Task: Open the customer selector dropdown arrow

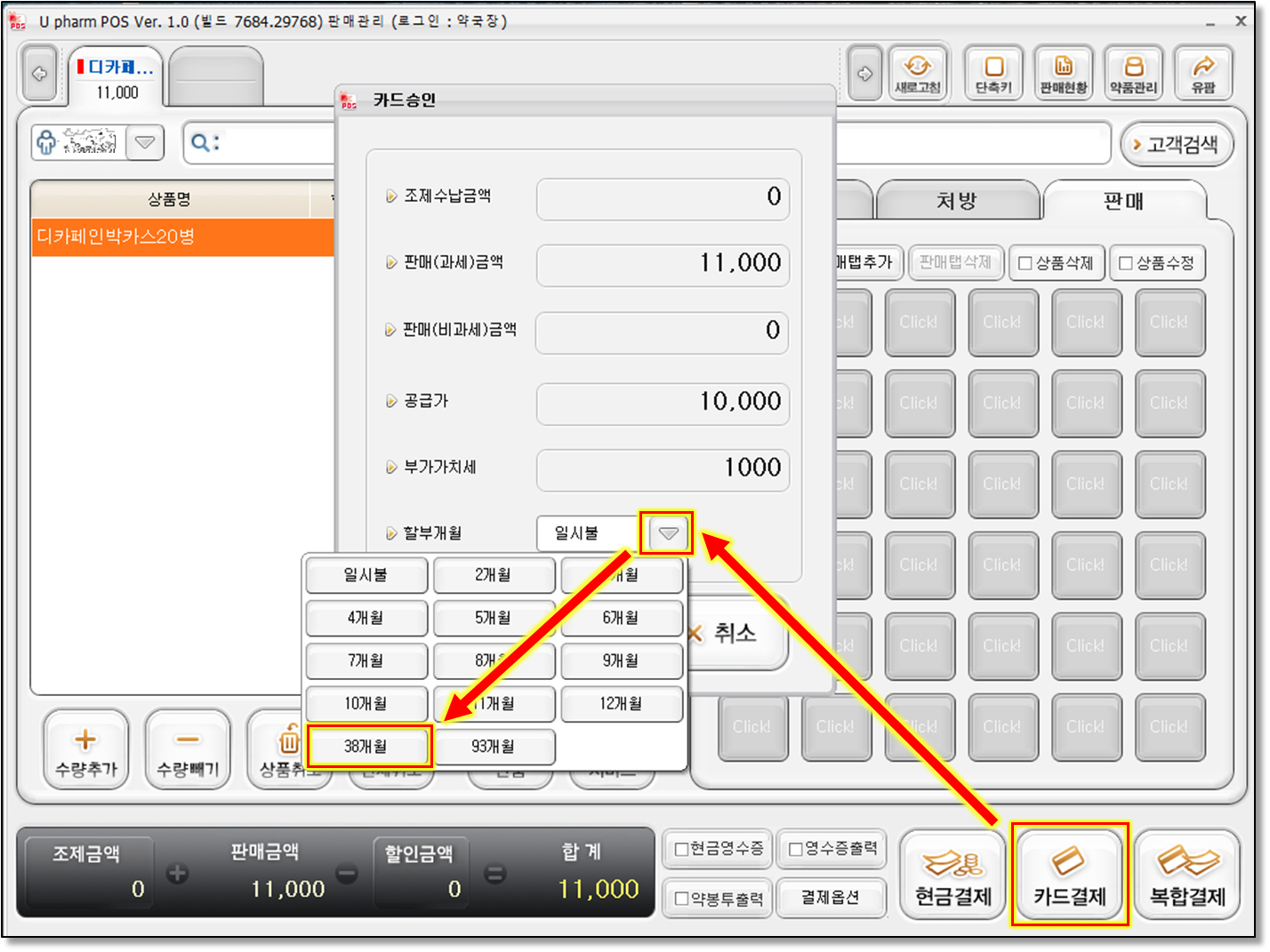Action: point(145,142)
